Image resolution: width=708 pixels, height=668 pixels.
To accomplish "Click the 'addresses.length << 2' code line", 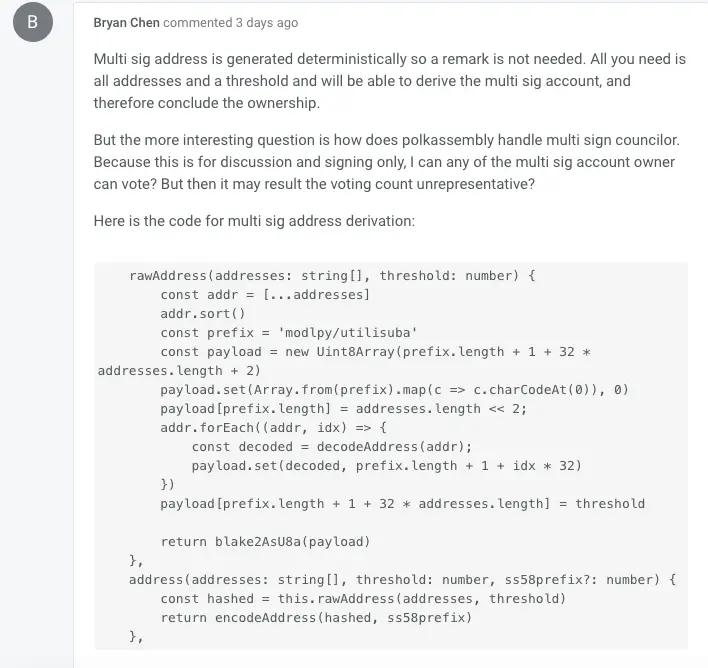I will [343, 408].
